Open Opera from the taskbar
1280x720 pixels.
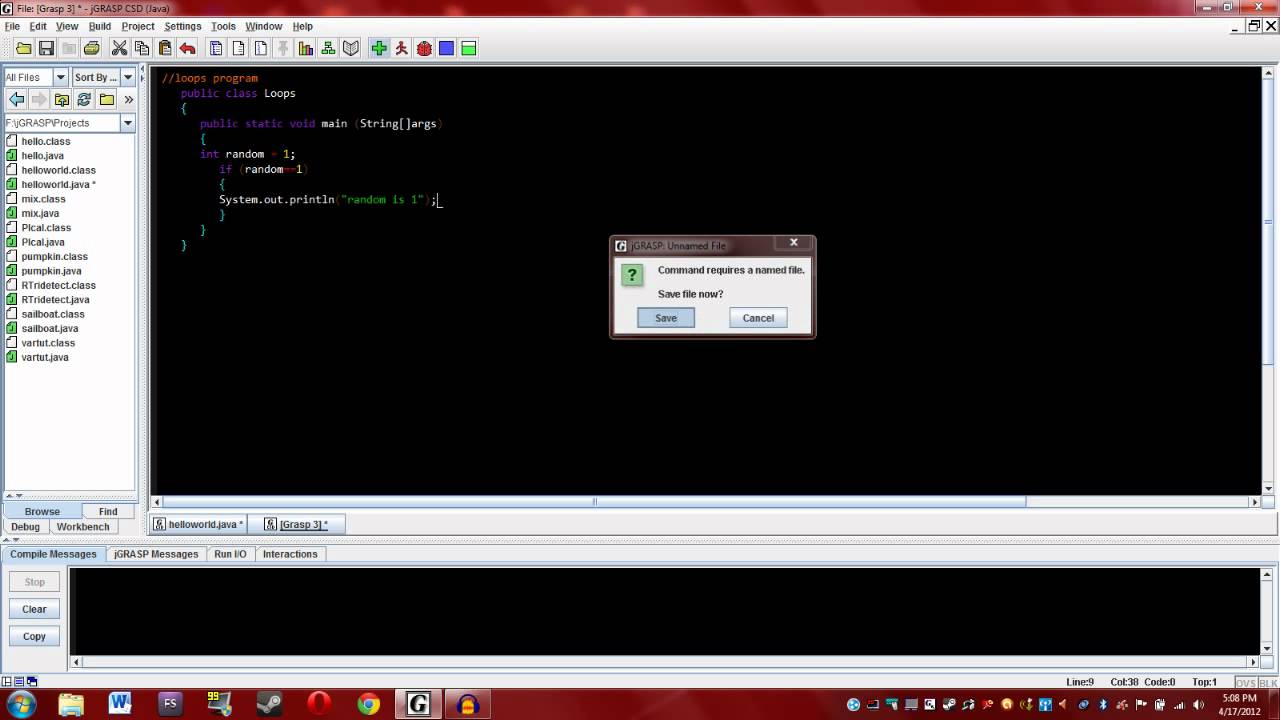(319, 704)
